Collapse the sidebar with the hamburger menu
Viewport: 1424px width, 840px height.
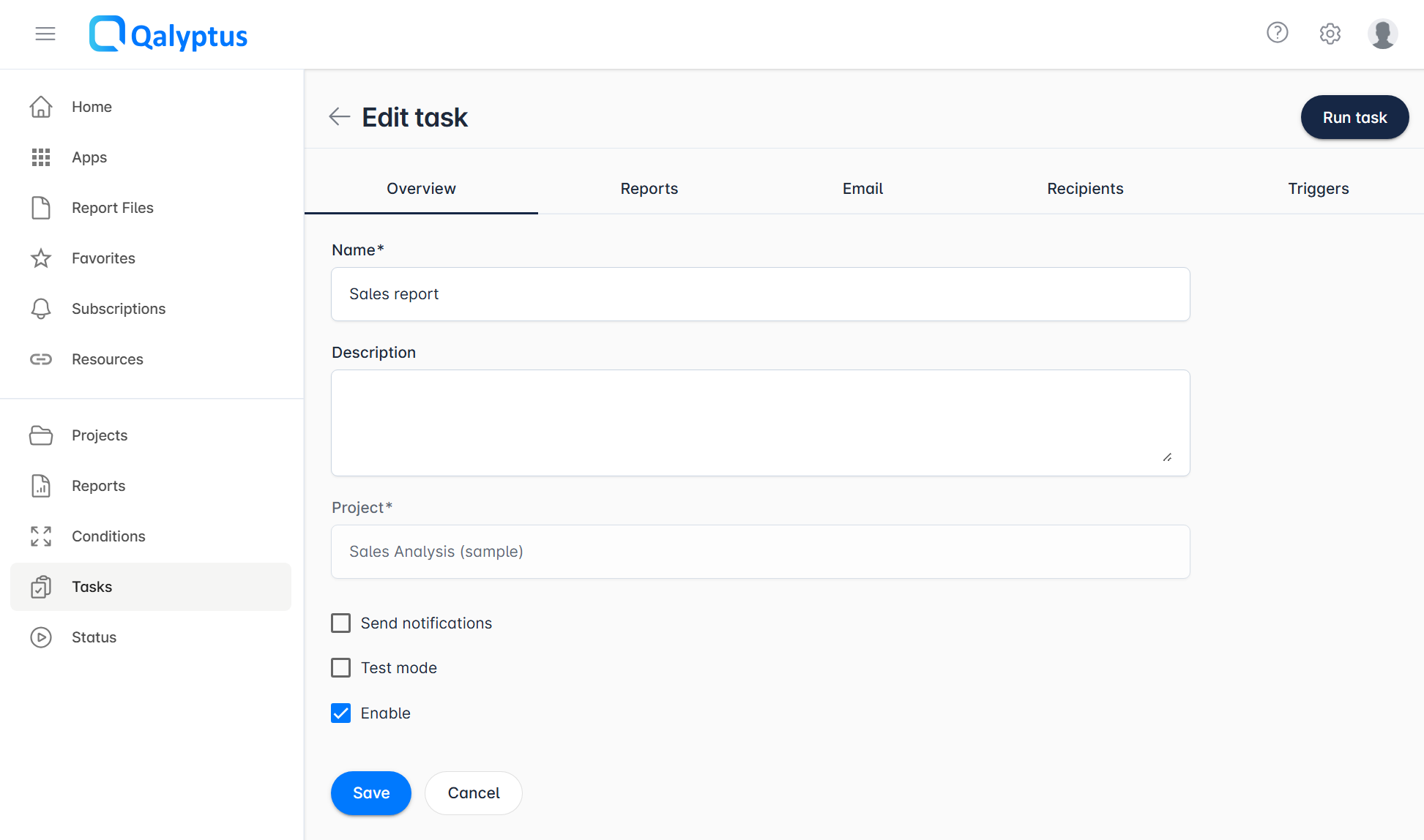(45, 34)
